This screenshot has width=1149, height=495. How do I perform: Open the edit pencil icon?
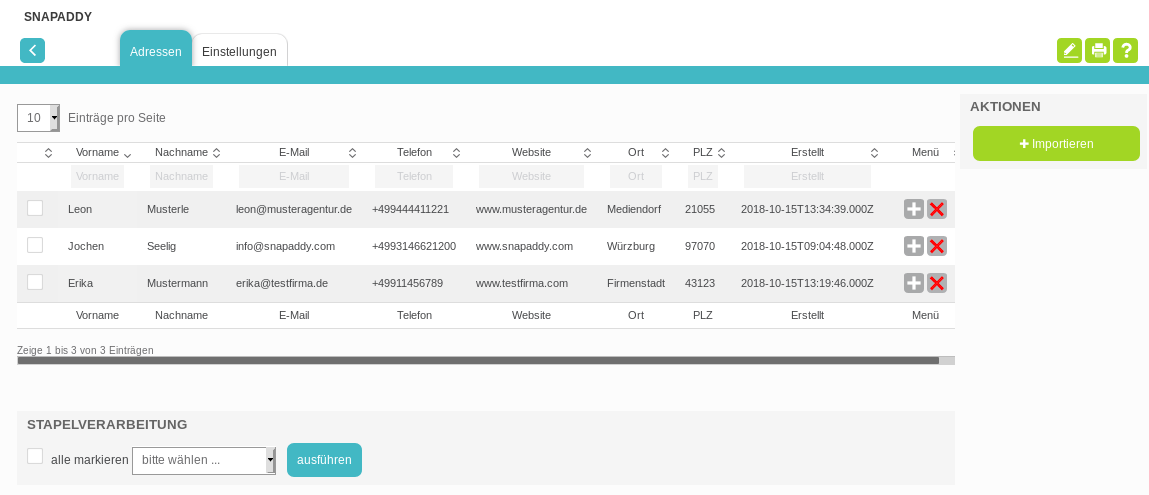1069,50
